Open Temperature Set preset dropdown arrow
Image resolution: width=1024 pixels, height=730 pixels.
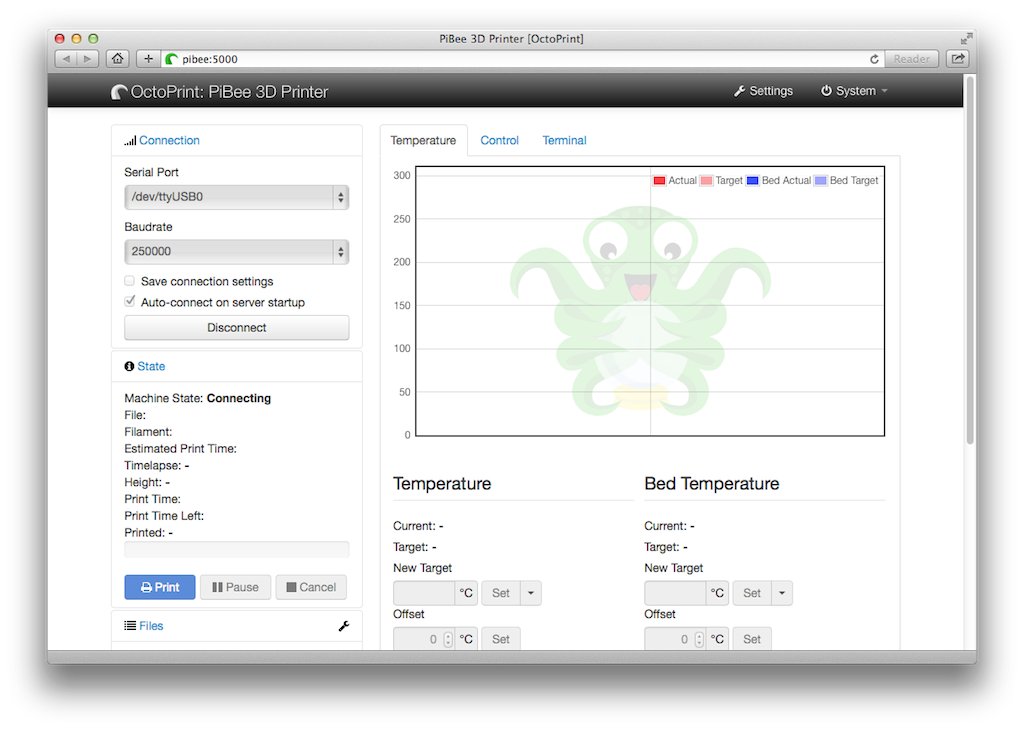(531, 593)
